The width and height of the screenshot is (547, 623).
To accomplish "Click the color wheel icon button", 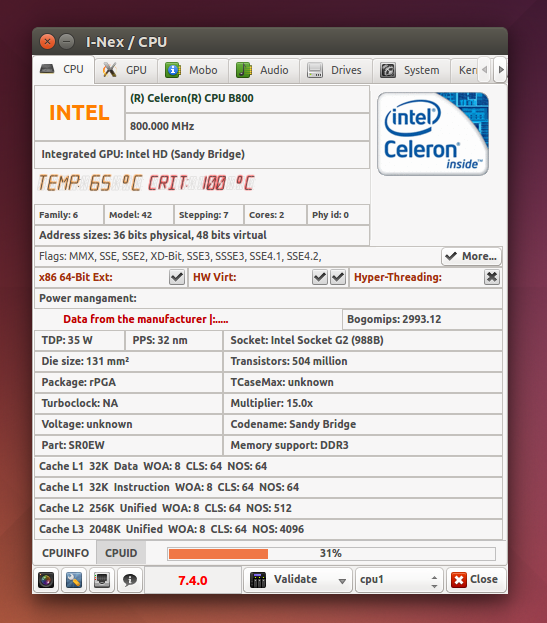I will pos(46,580).
